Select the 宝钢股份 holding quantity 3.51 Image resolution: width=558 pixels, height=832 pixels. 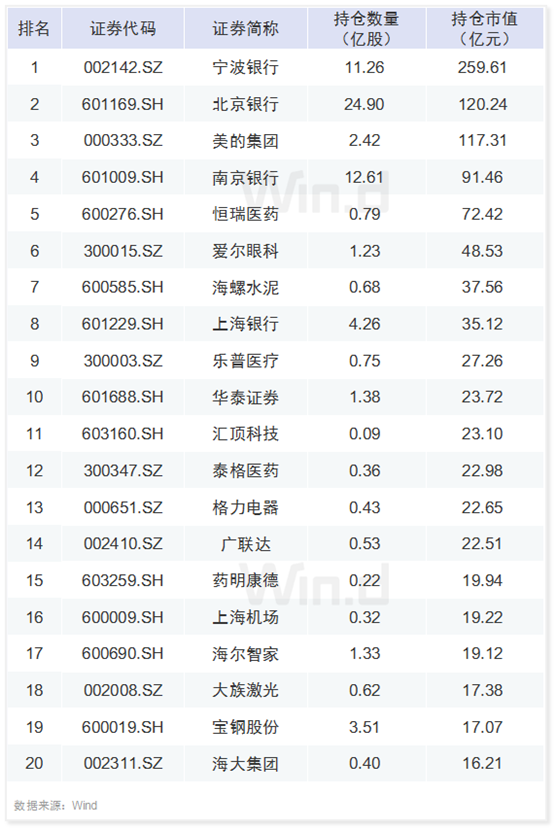pyautogui.click(x=364, y=727)
